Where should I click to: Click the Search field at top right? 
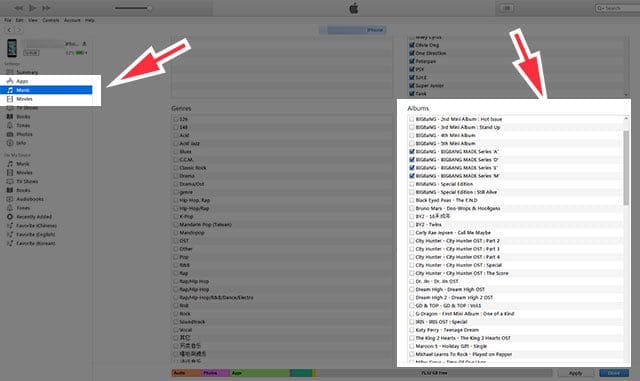[x=617, y=8]
